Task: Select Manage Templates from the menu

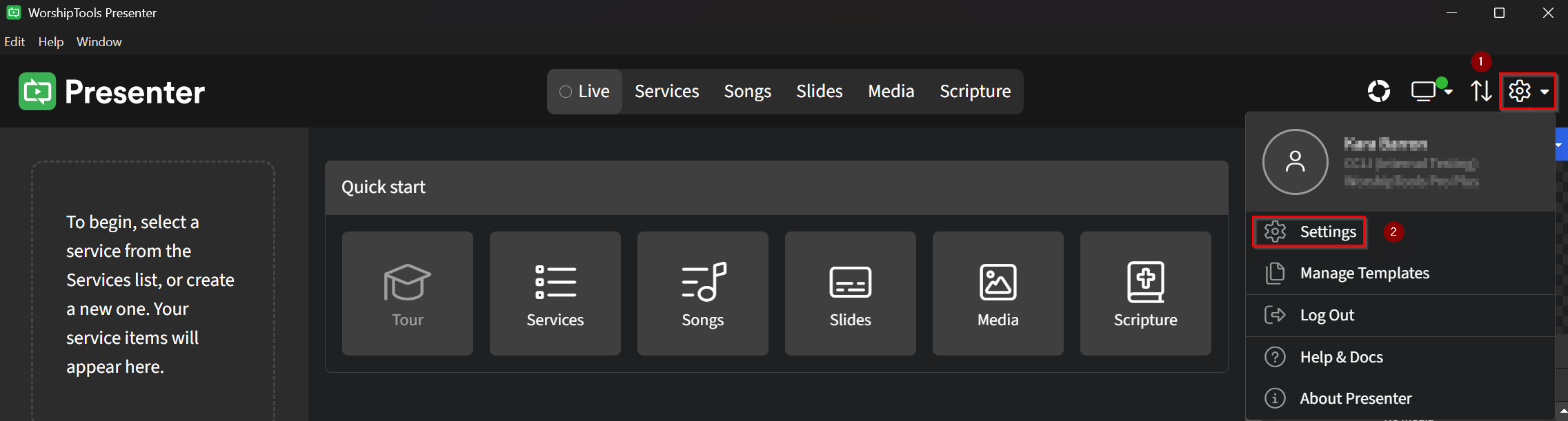Action: 1364,273
